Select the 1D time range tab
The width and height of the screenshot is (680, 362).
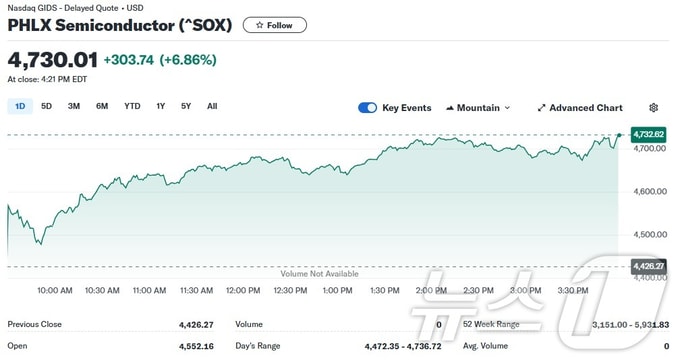(20, 106)
